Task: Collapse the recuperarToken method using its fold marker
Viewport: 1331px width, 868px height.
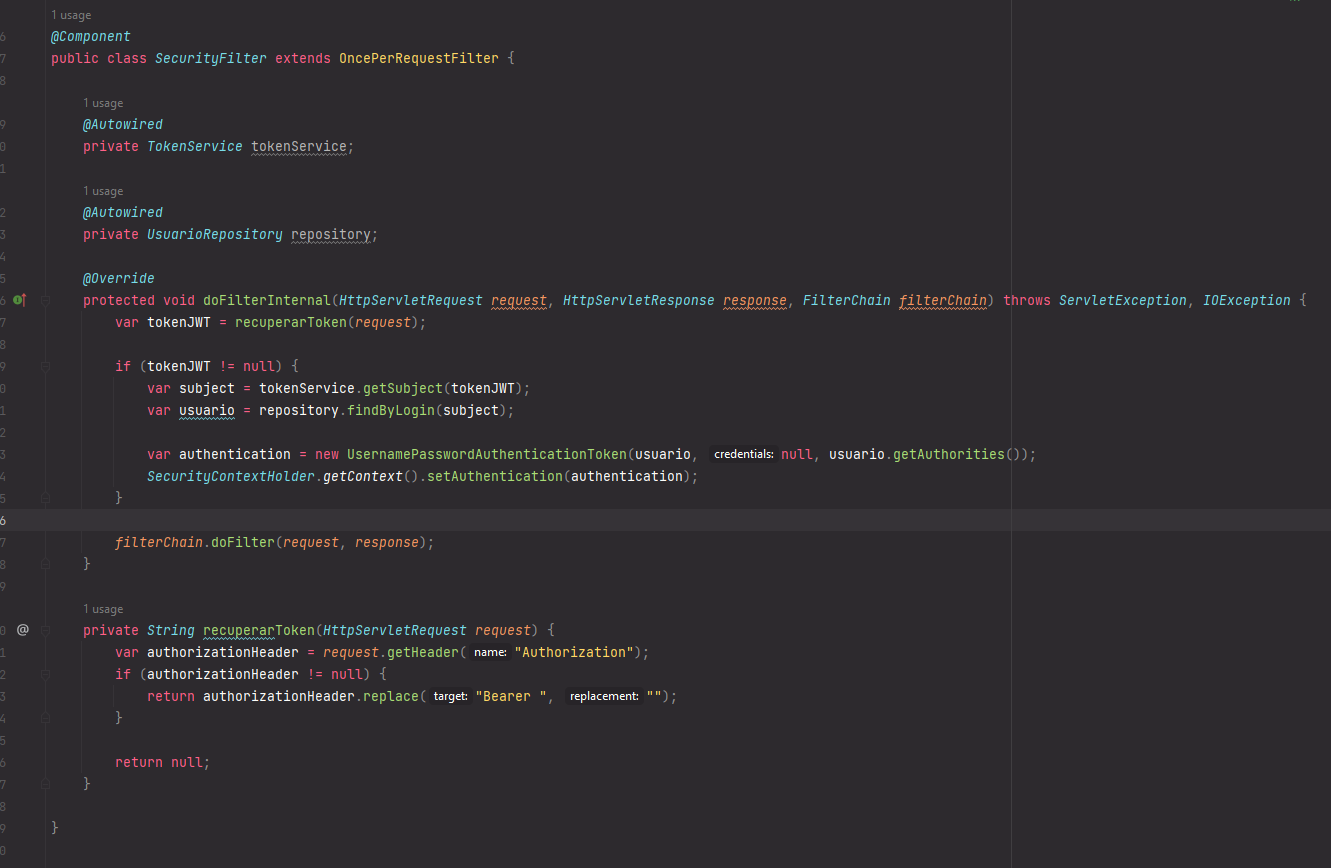Action: point(46,630)
